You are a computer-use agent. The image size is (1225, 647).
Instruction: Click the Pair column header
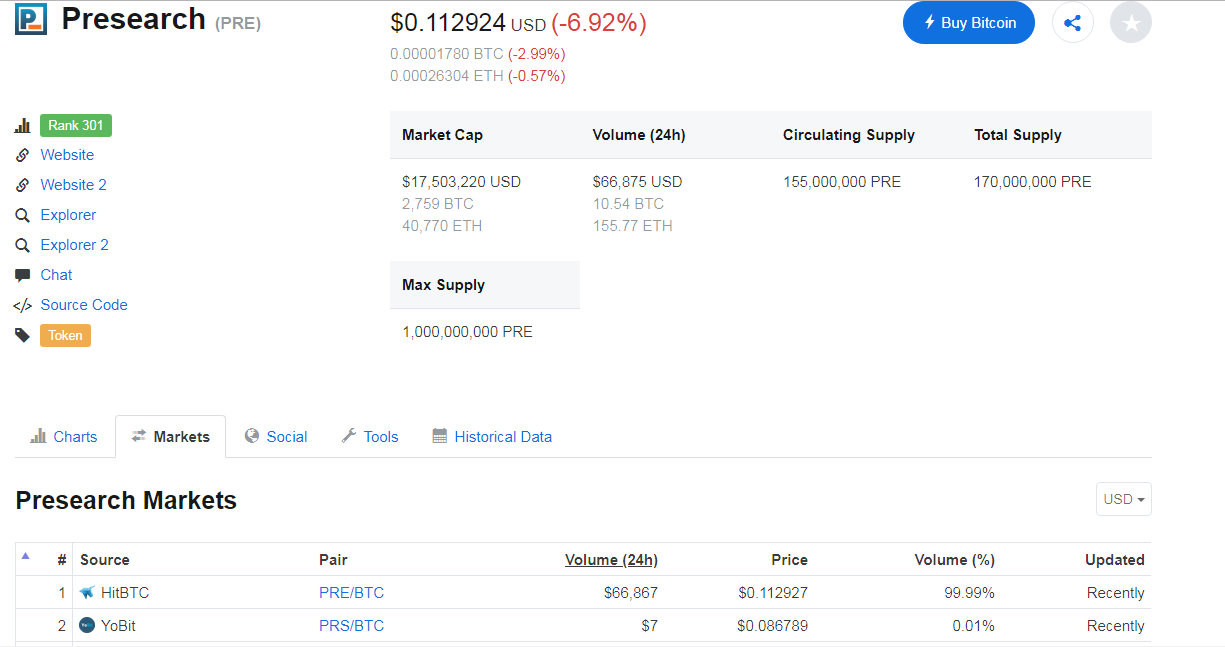[x=333, y=560]
